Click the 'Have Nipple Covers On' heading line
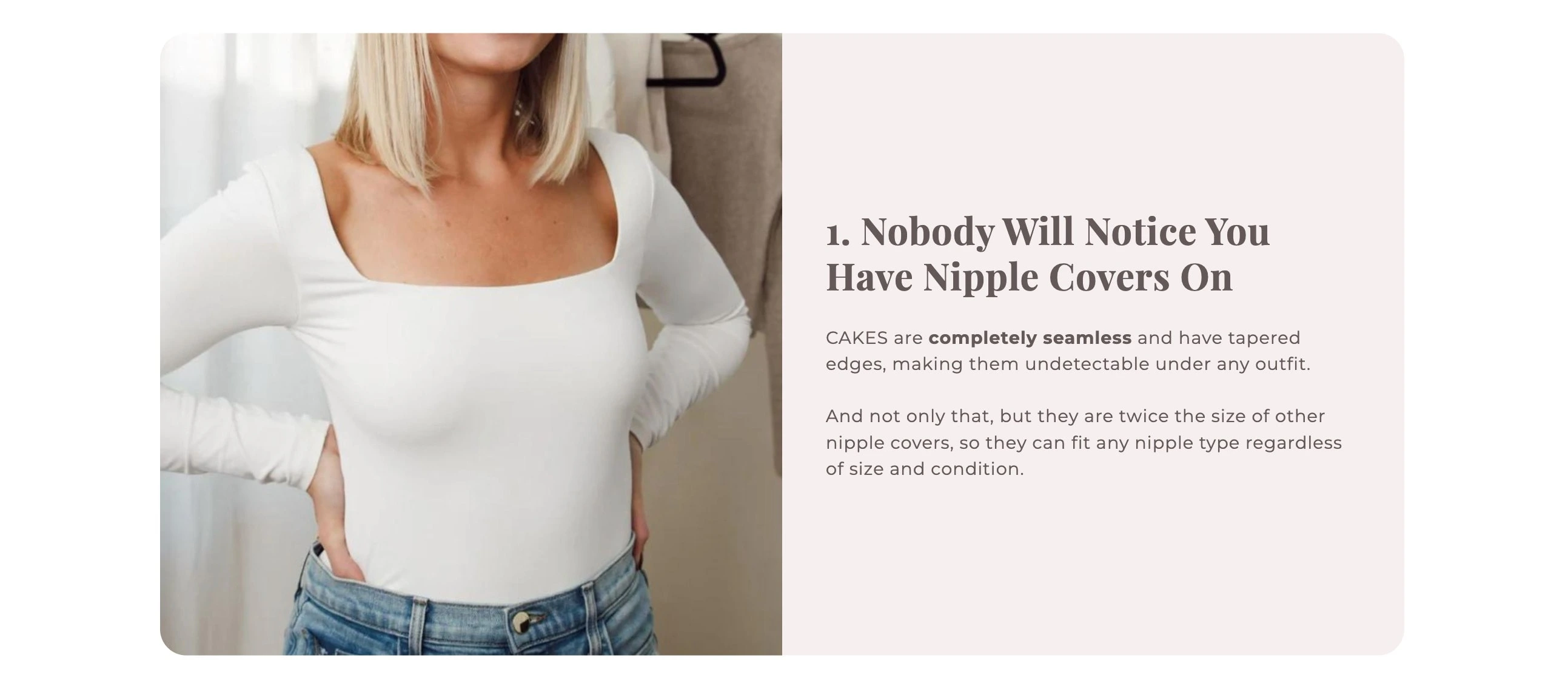The image size is (1568, 689). 1030,277
